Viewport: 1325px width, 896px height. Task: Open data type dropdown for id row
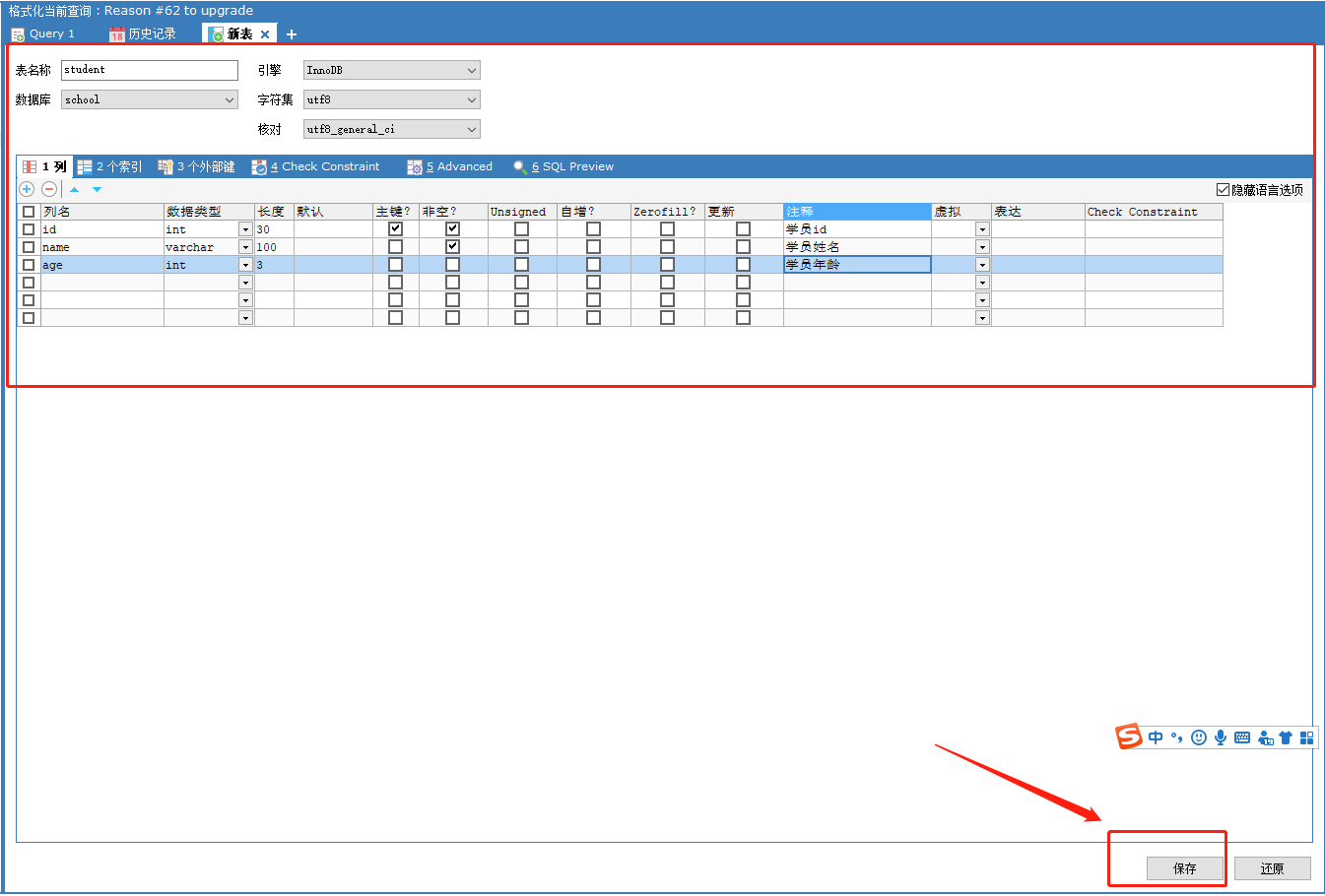tap(245, 229)
